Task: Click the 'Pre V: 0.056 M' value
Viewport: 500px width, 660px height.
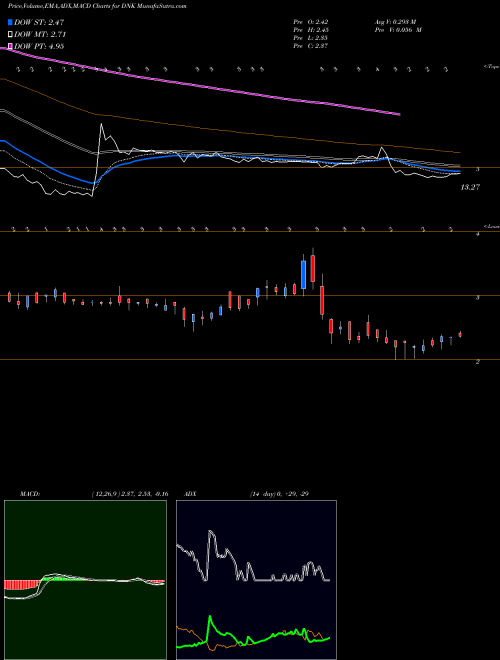Action: point(398,30)
